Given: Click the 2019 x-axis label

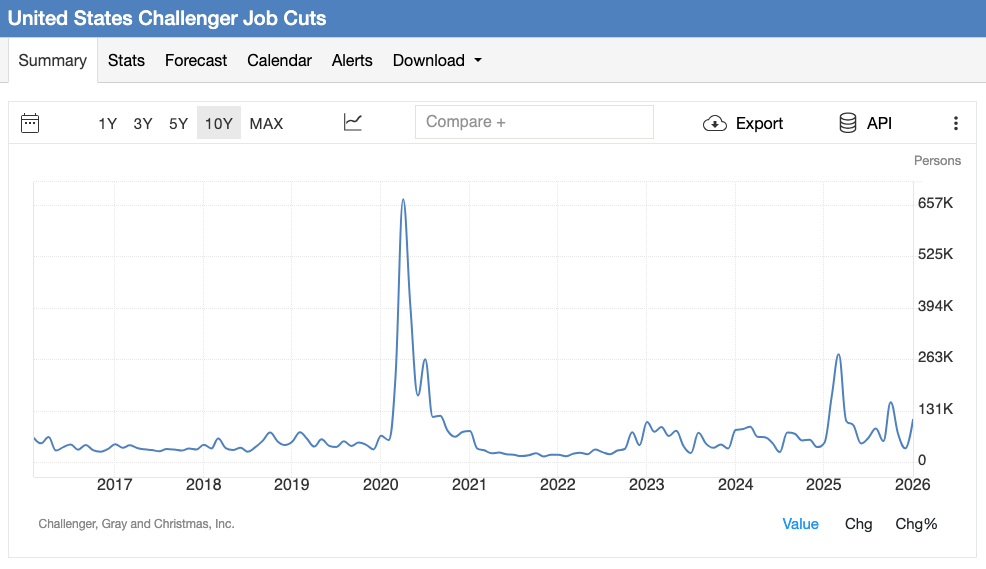Looking at the screenshot, I should [292, 485].
